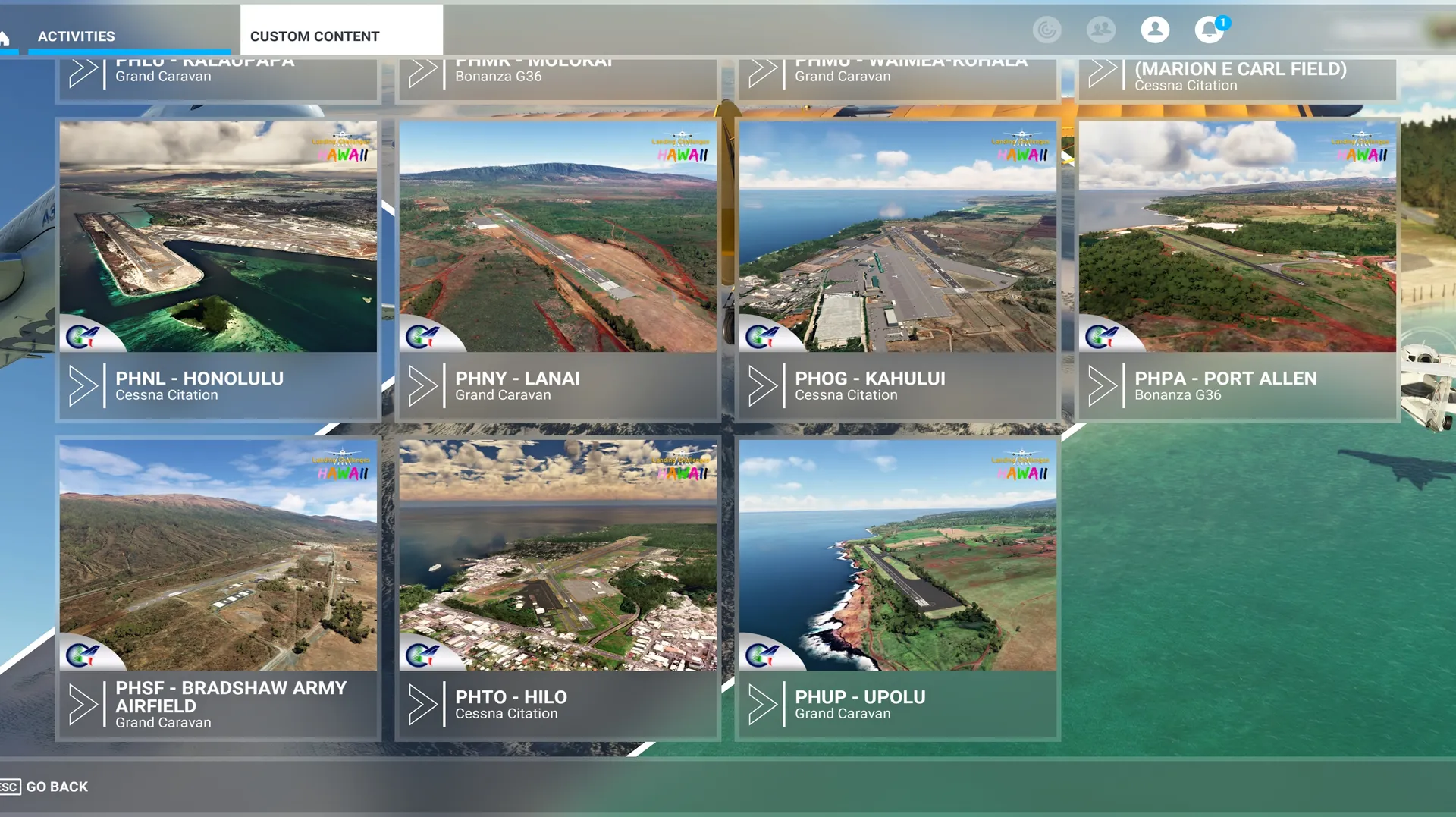Click the play arrow beside PHNL - HONOLULU
Viewport: 1456px width, 817px height.
(83, 385)
